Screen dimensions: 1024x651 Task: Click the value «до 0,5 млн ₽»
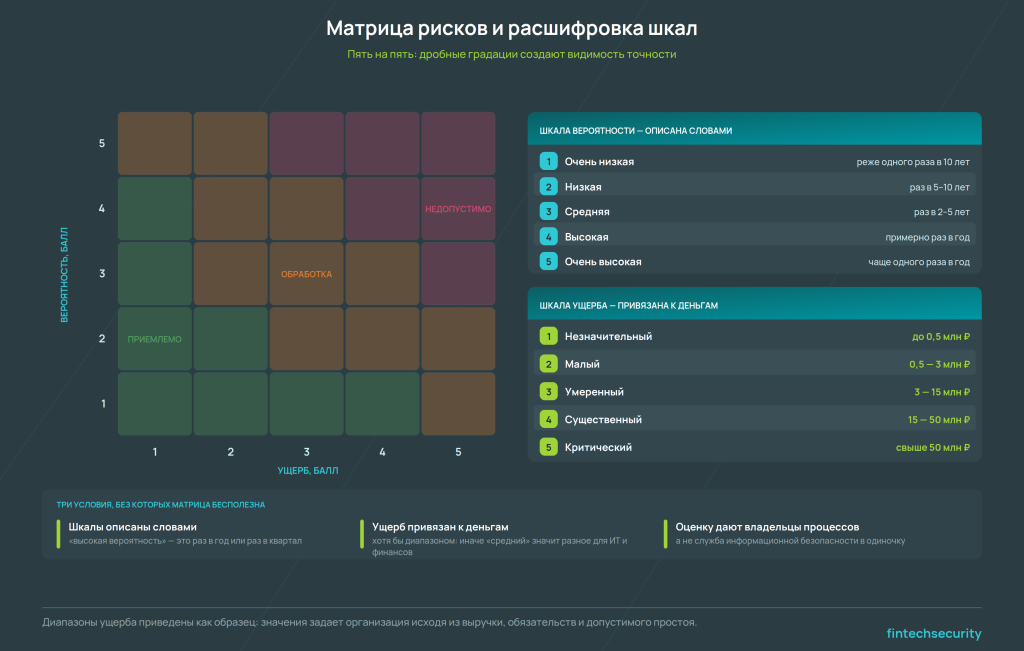[941, 336]
